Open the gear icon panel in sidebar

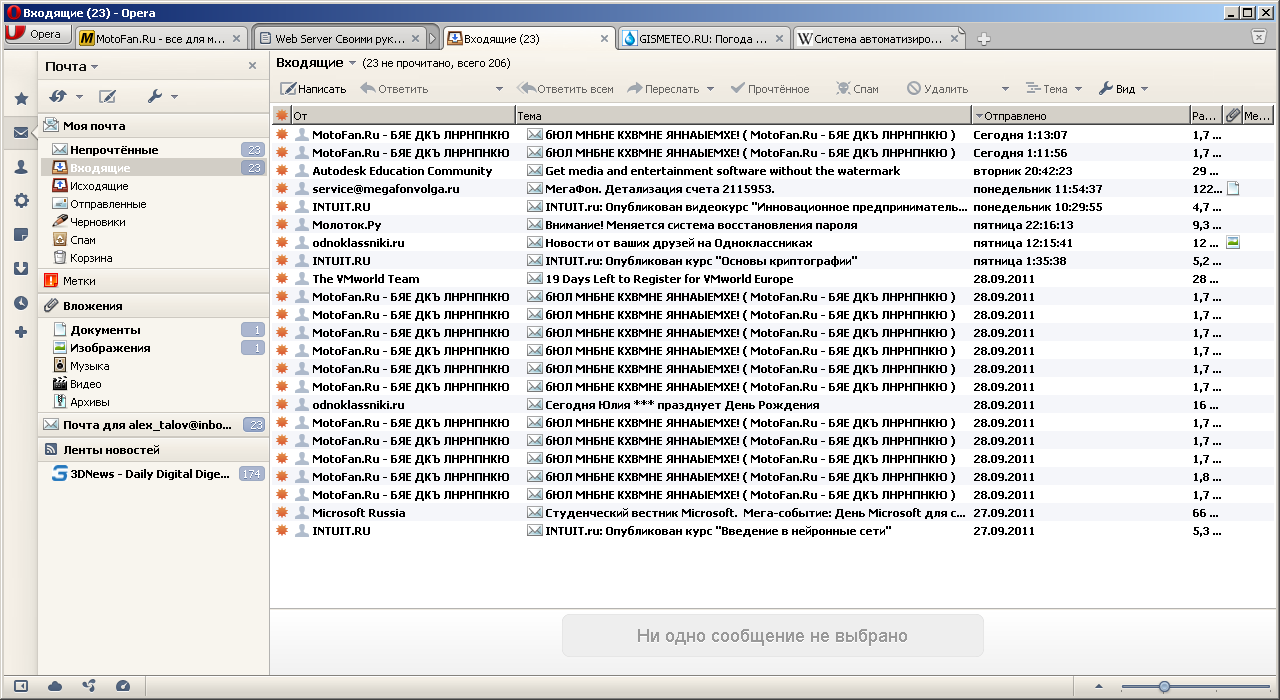click(x=20, y=201)
